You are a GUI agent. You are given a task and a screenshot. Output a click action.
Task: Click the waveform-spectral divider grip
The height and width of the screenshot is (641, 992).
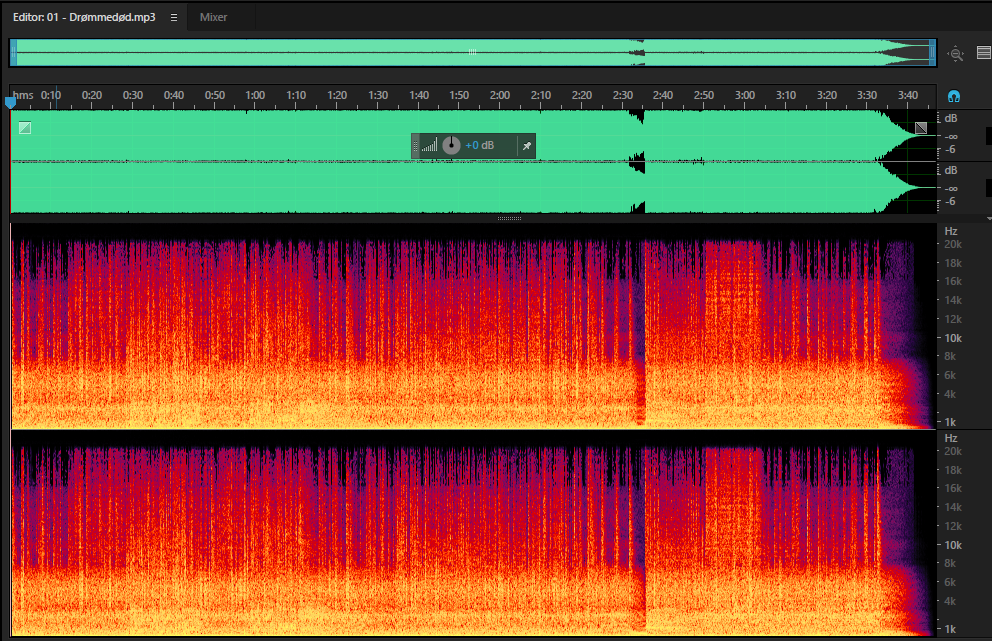(x=509, y=218)
